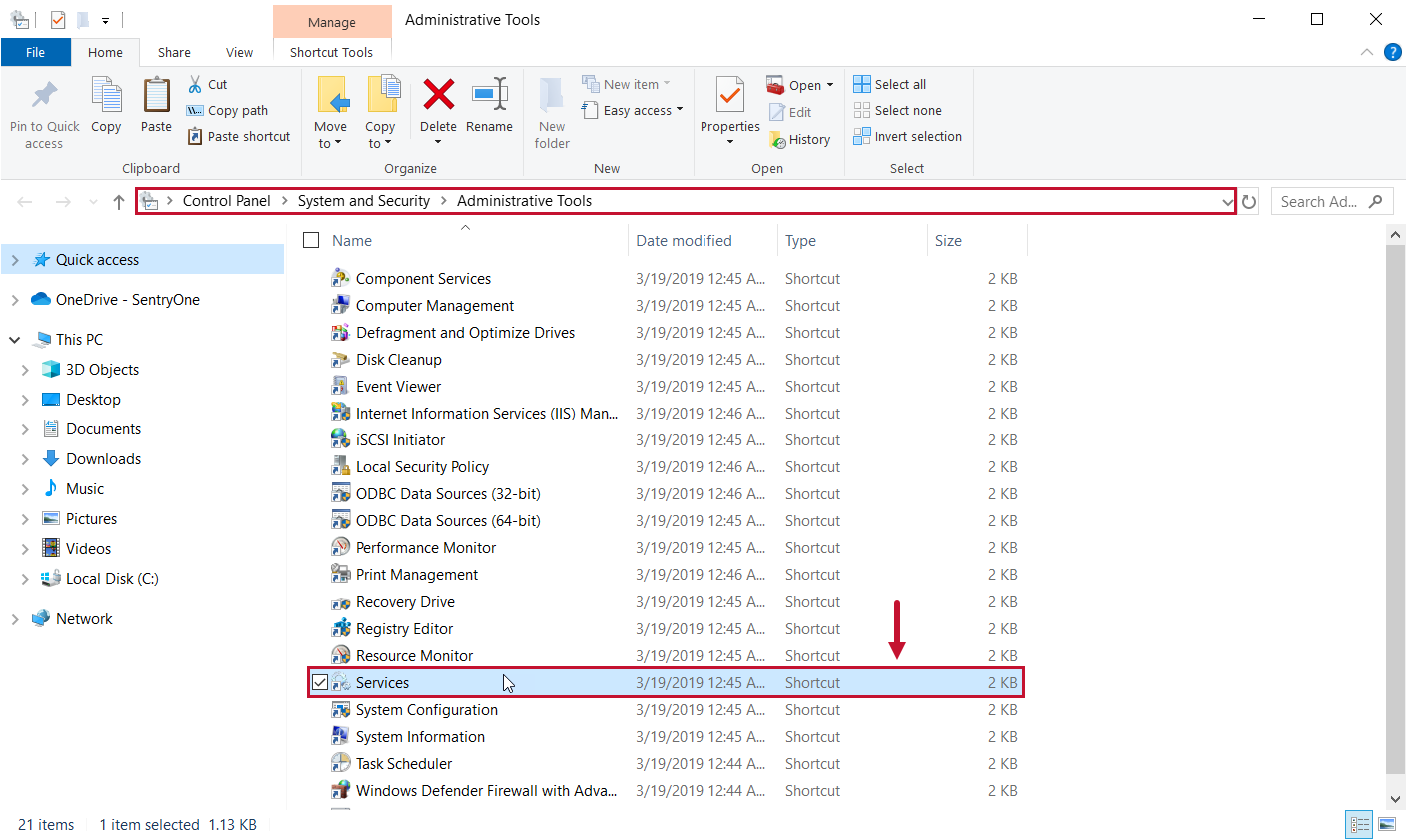Collapse the This PC tree node
Screen dimensions: 1407x840
(14, 339)
